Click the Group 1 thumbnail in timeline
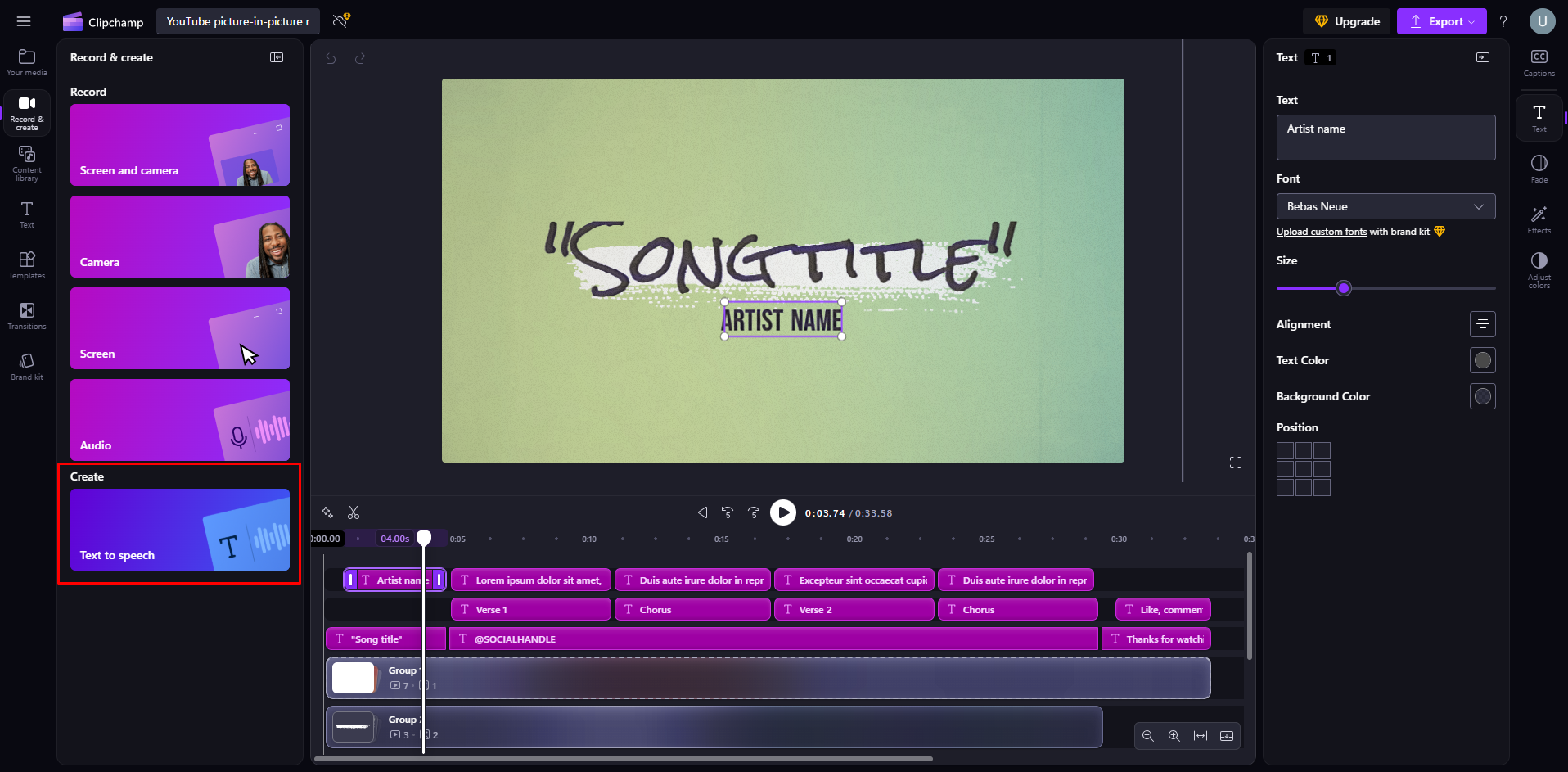The width and height of the screenshot is (1568, 772). (354, 678)
